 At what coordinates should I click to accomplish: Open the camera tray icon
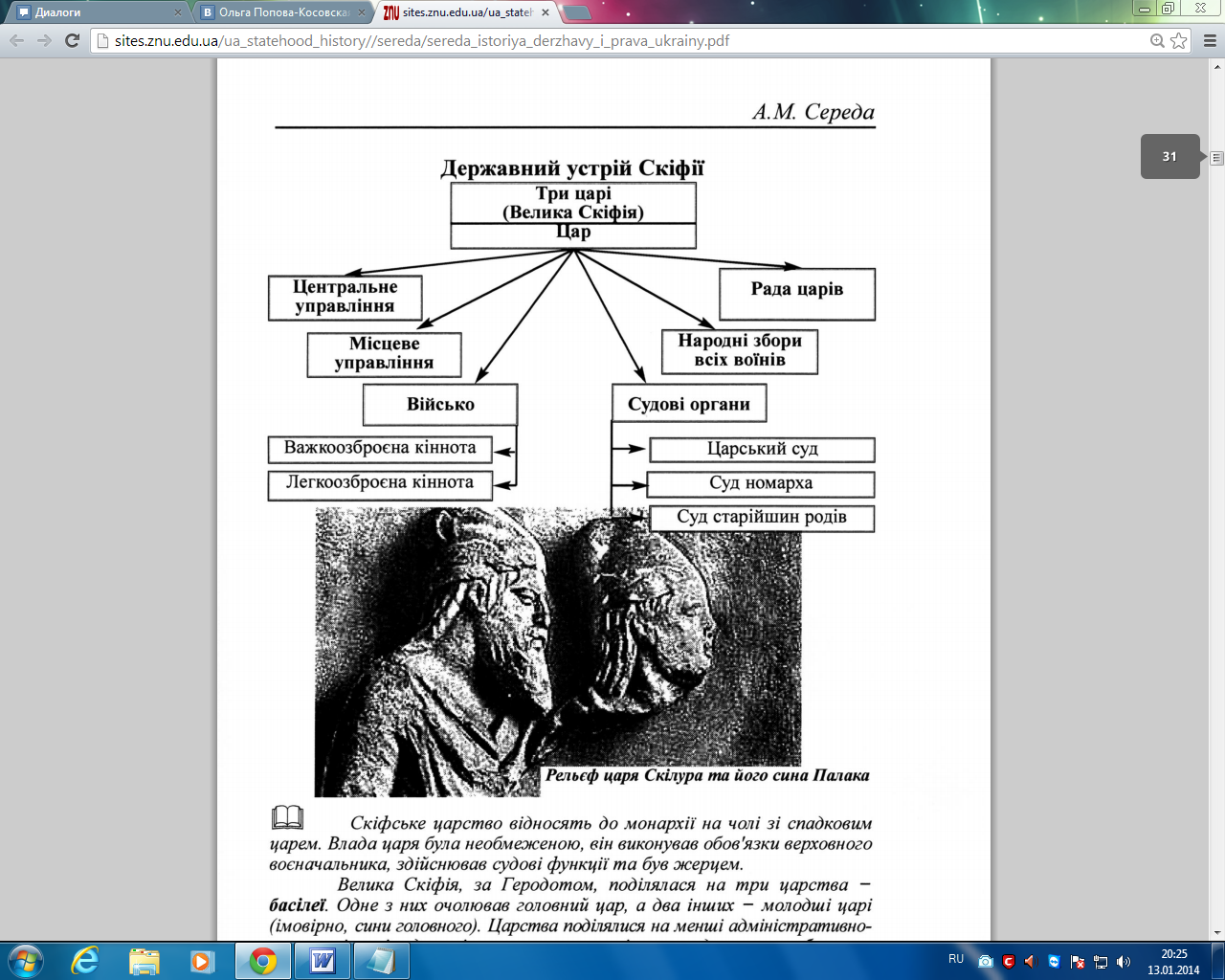986,961
